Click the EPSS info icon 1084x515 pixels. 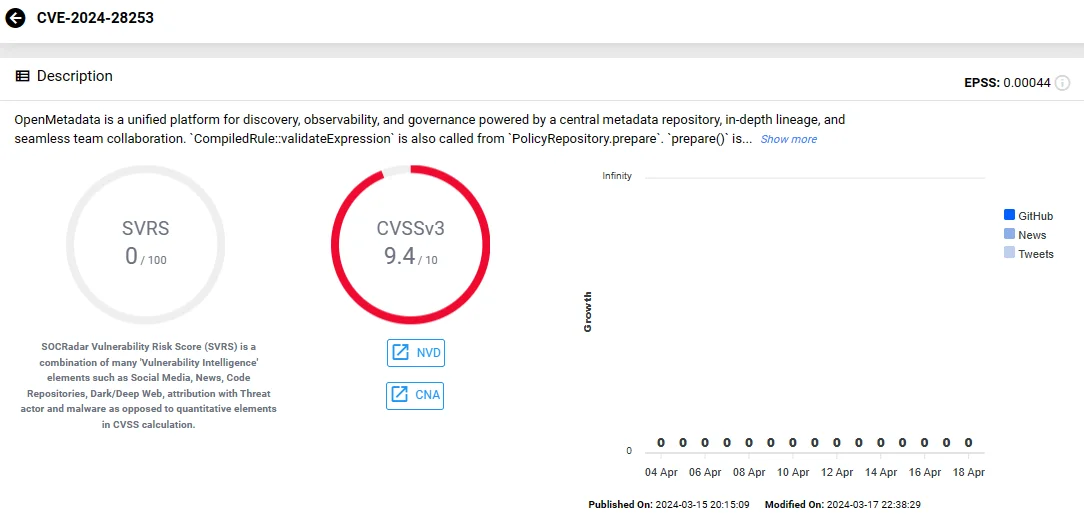1063,83
